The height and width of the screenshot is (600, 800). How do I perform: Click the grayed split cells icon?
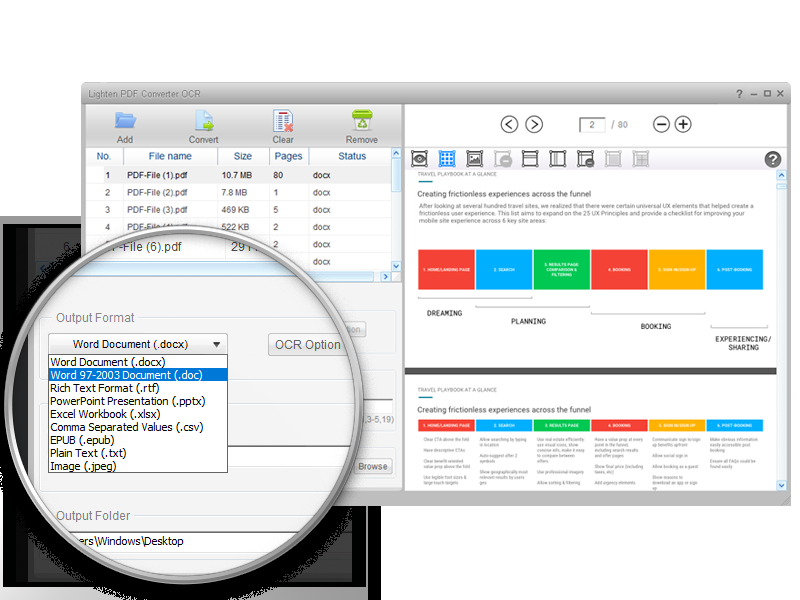(641, 159)
